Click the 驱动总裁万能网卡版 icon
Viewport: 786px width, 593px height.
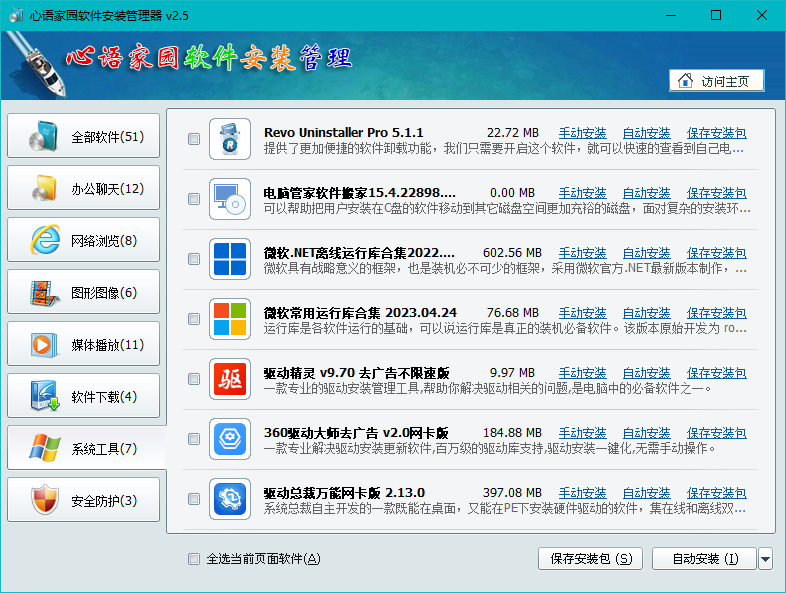point(230,499)
